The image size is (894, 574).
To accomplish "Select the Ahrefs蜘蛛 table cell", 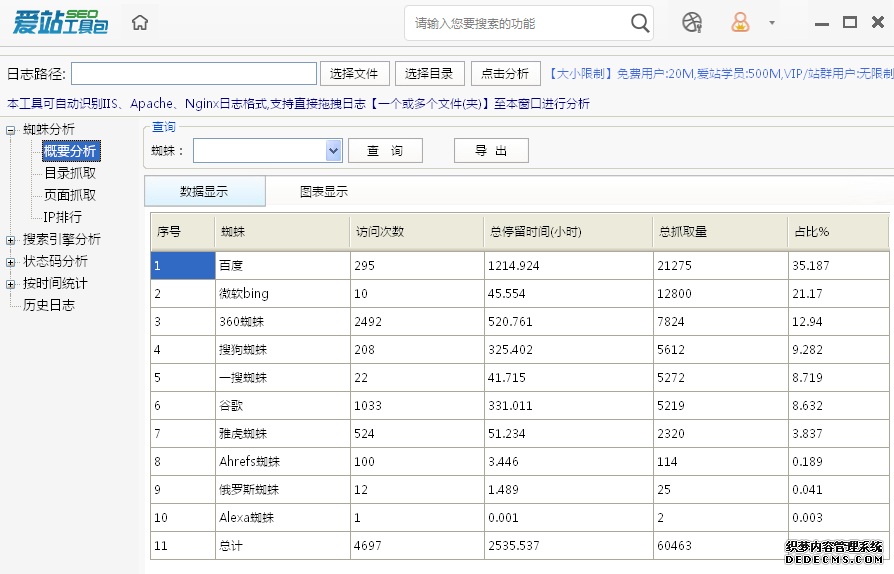I will (283, 461).
